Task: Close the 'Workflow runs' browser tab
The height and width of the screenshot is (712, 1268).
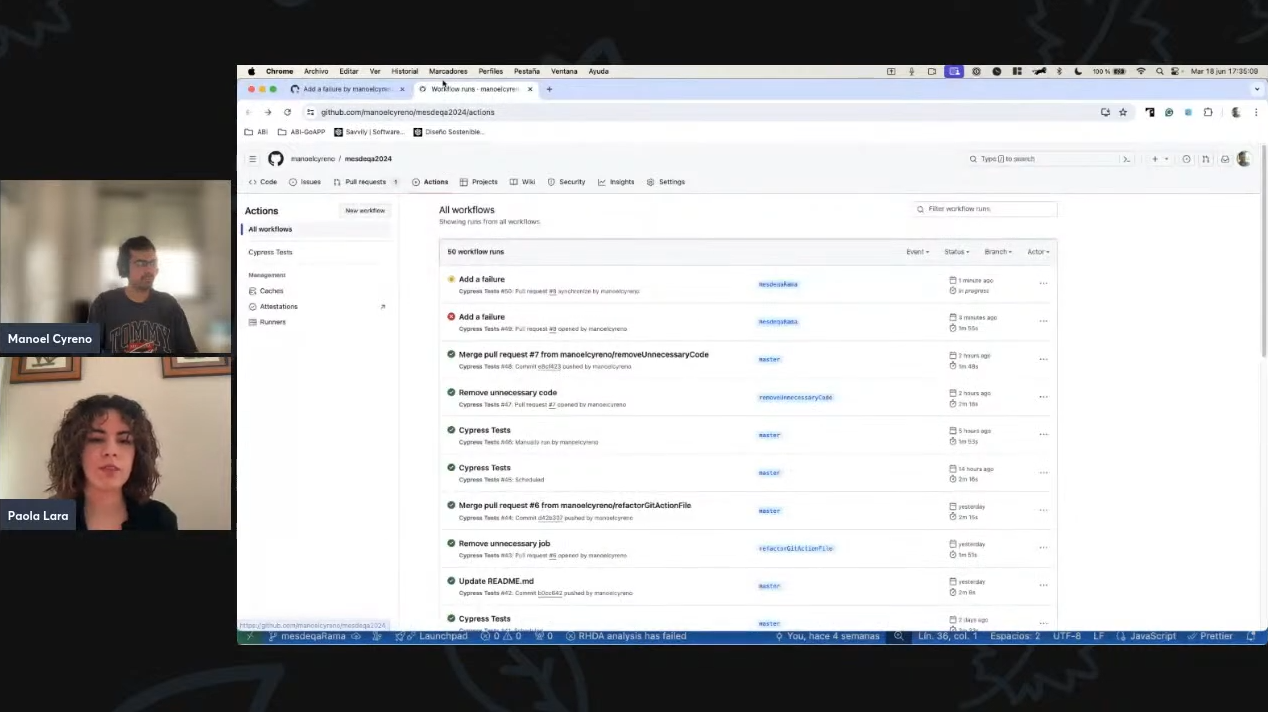Action: click(530, 89)
